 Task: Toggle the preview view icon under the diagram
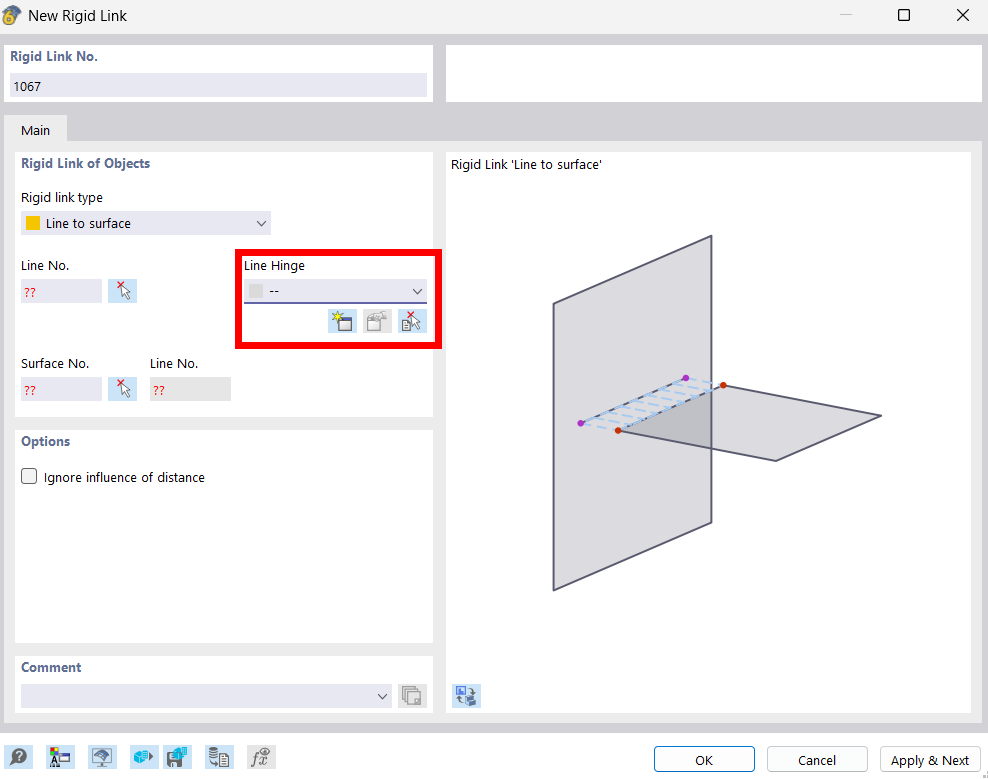click(466, 696)
